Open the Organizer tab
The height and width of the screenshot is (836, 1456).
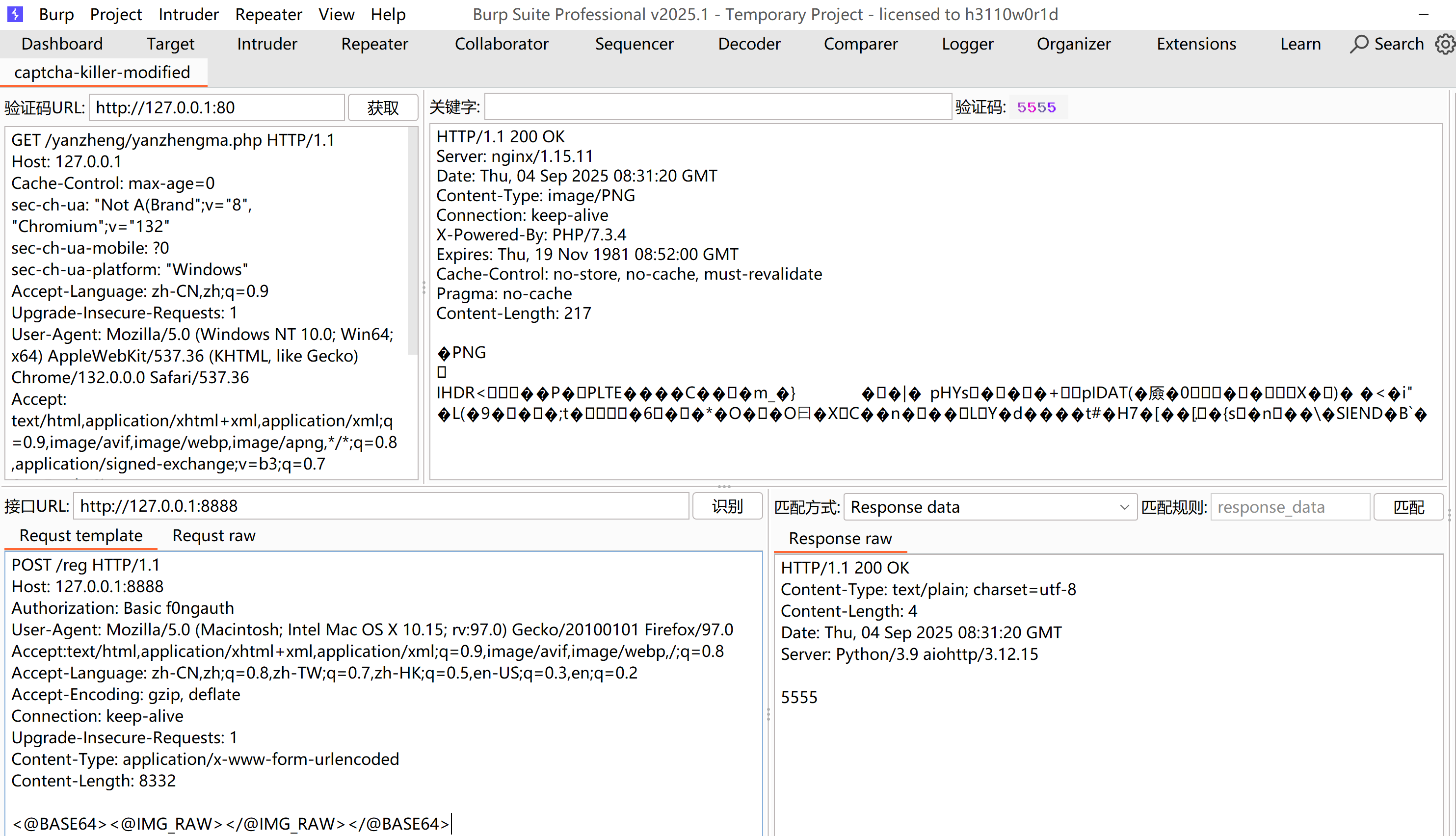click(1074, 44)
